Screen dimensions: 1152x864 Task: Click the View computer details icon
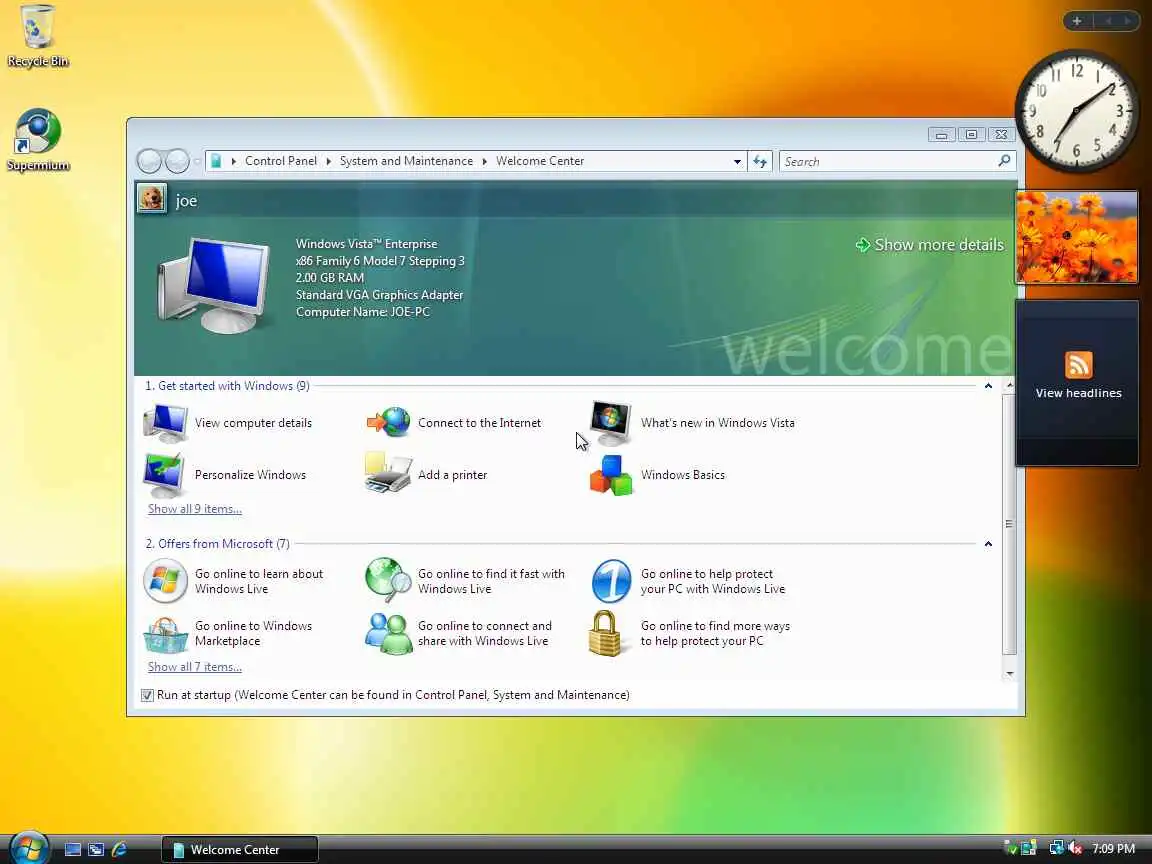point(165,422)
